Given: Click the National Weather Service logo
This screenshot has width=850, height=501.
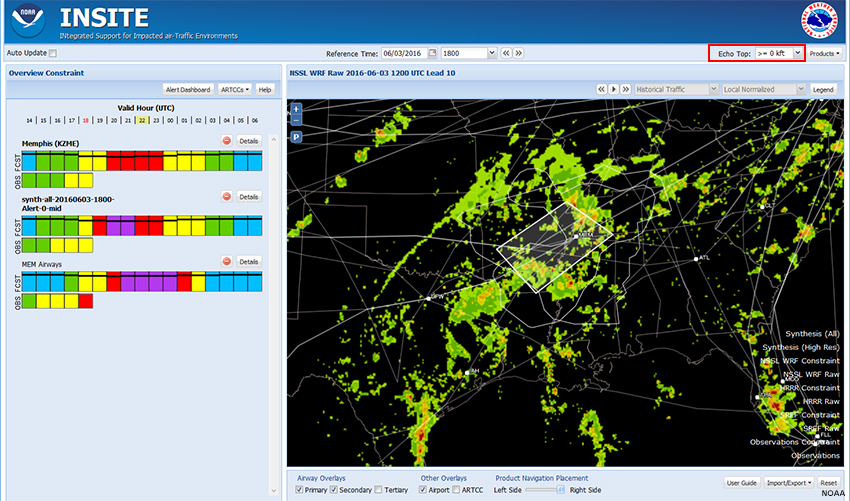Looking at the screenshot, I should point(820,21).
